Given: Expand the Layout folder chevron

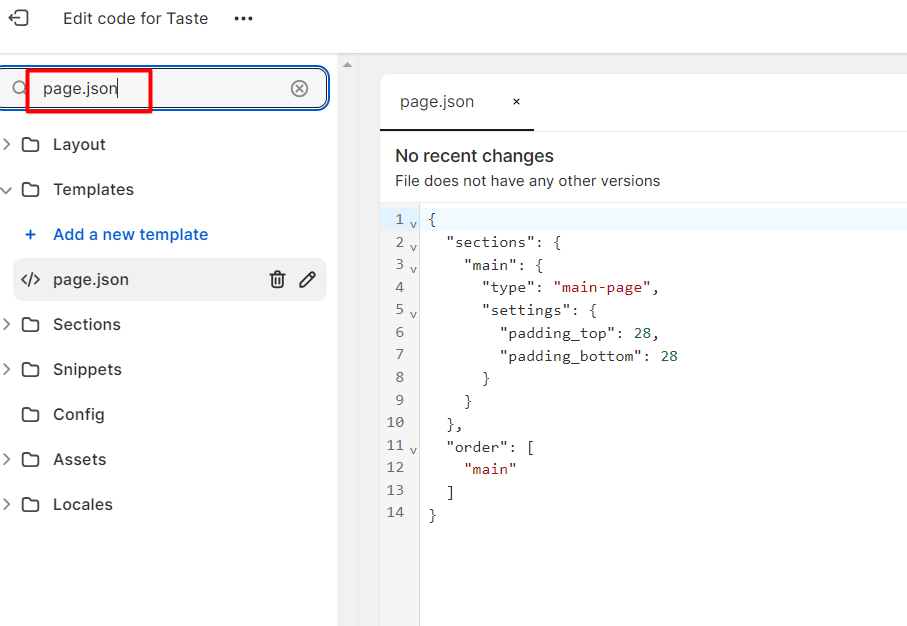Looking at the screenshot, I should pos(6,144).
